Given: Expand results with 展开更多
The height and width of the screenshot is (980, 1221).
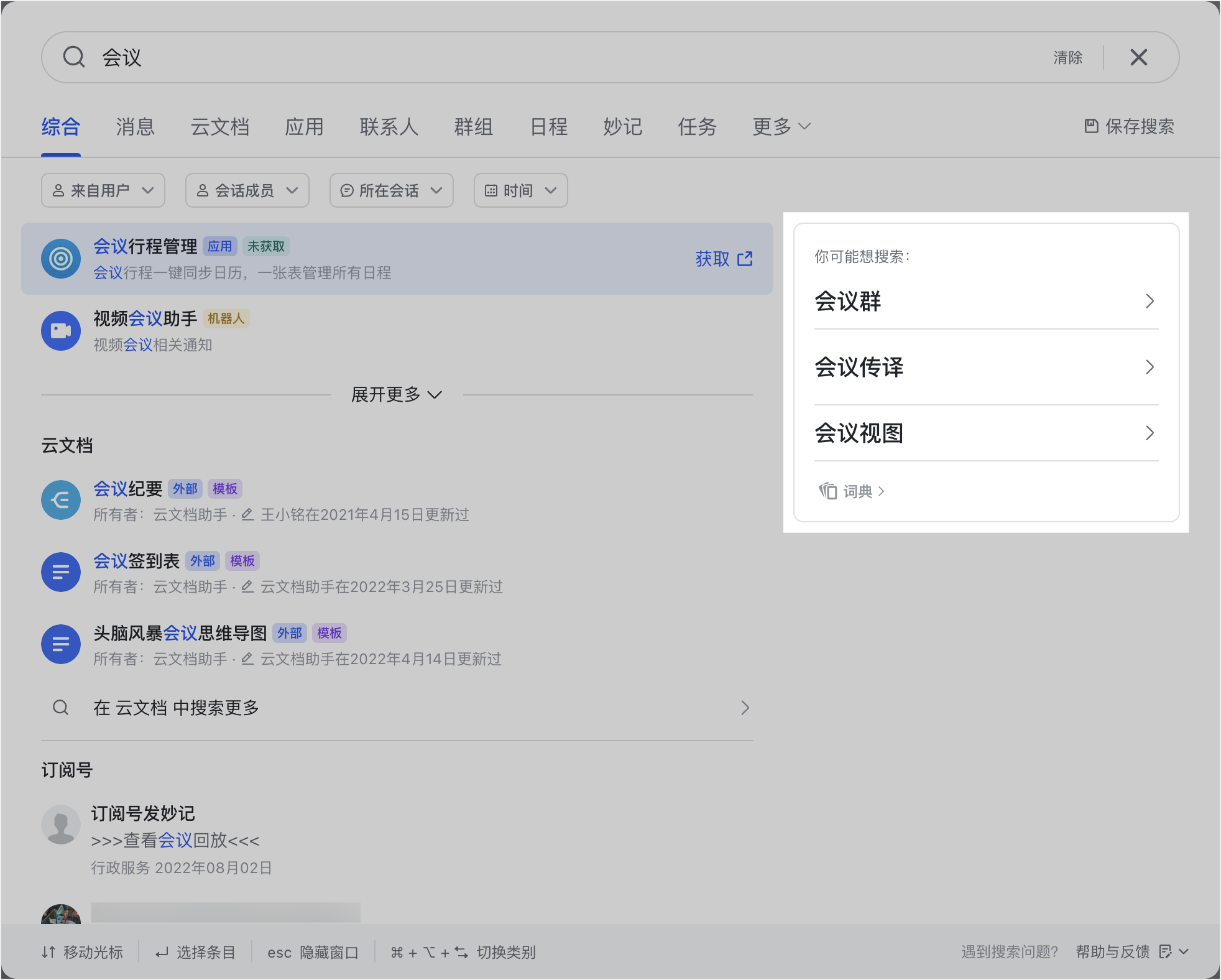Looking at the screenshot, I should [397, 394].
